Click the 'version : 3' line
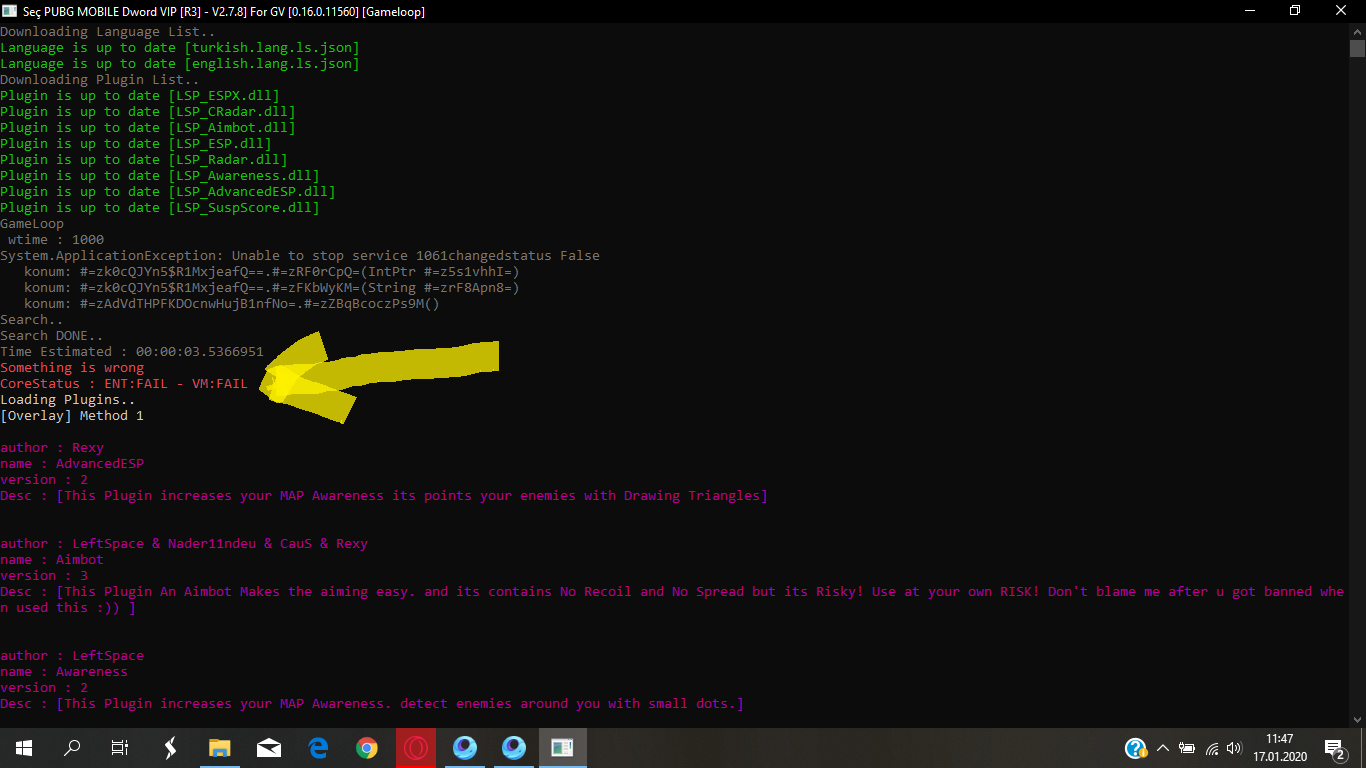Viewport: 1366px width, 768px height. point(44,576)
